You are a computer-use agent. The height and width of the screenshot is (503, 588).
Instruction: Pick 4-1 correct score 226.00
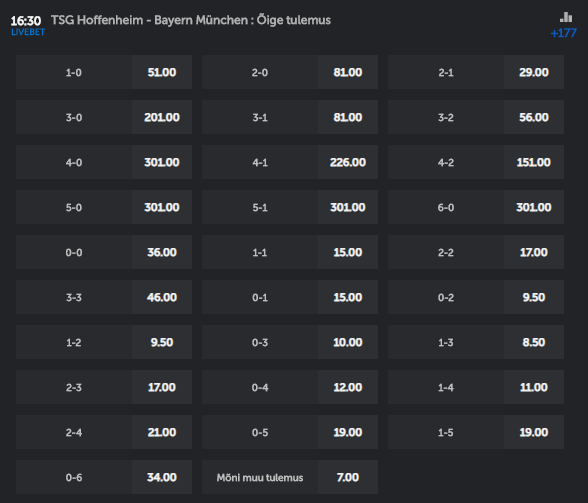[290, 162]
